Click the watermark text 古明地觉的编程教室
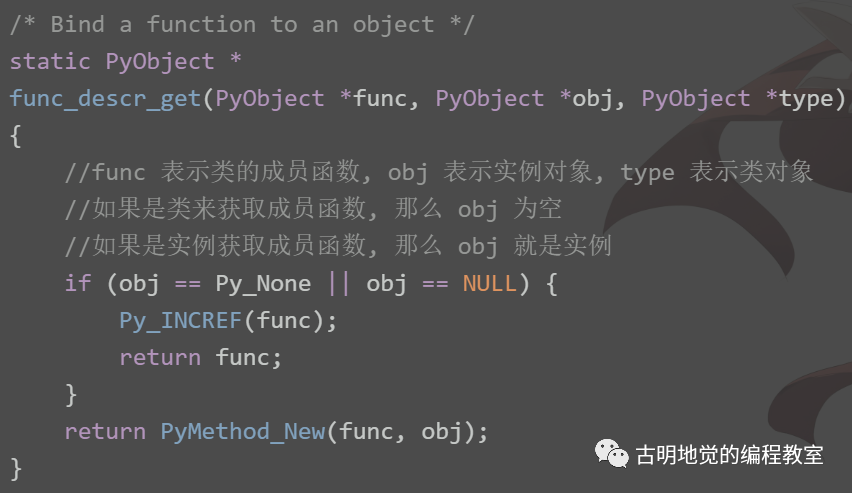852x493 pixels. [x=729, y=455]
